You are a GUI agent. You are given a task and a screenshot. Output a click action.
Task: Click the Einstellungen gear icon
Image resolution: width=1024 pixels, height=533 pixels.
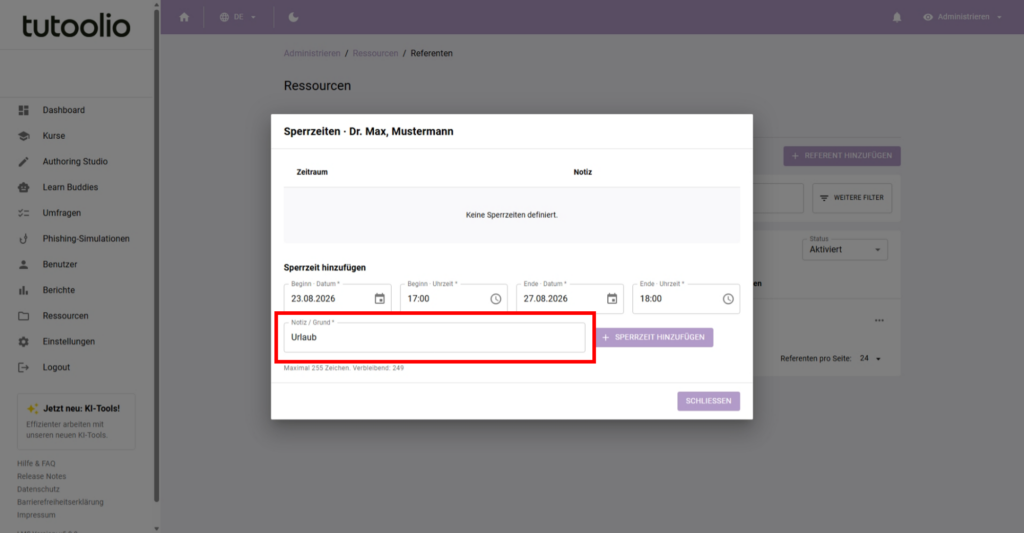(24, 341)
